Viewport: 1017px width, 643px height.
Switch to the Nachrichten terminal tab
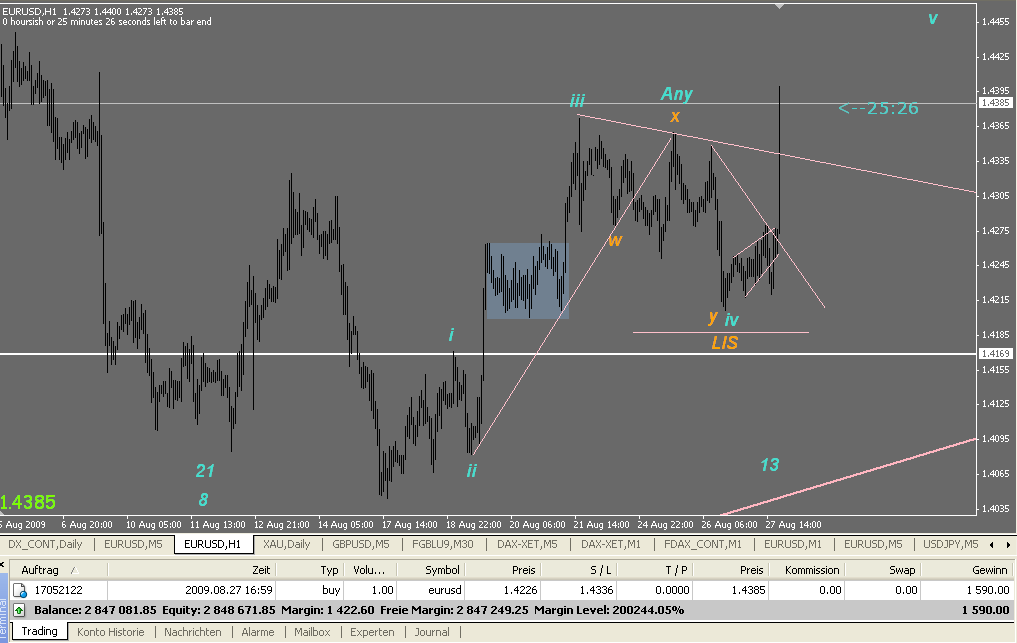coord(193,632)
